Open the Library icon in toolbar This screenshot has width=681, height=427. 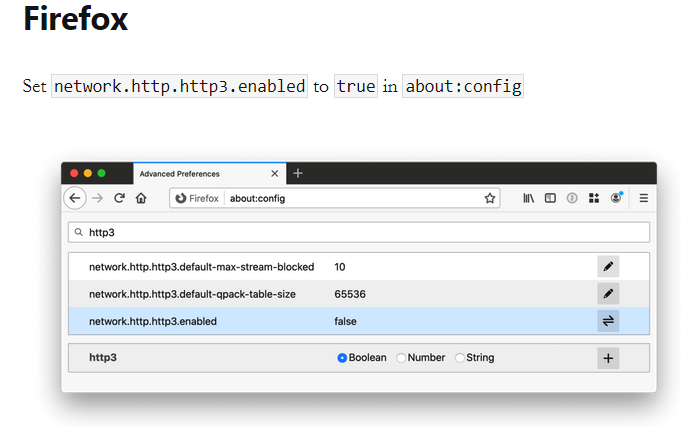click(528, 198)
